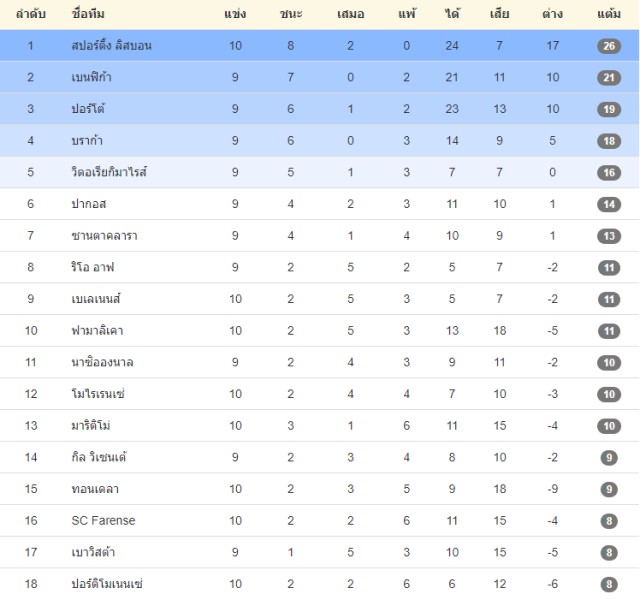640x606 pixels.
Task: Click the ริโอ อาฟ team name
Action: pyautogui.click(x=93, y=267)
